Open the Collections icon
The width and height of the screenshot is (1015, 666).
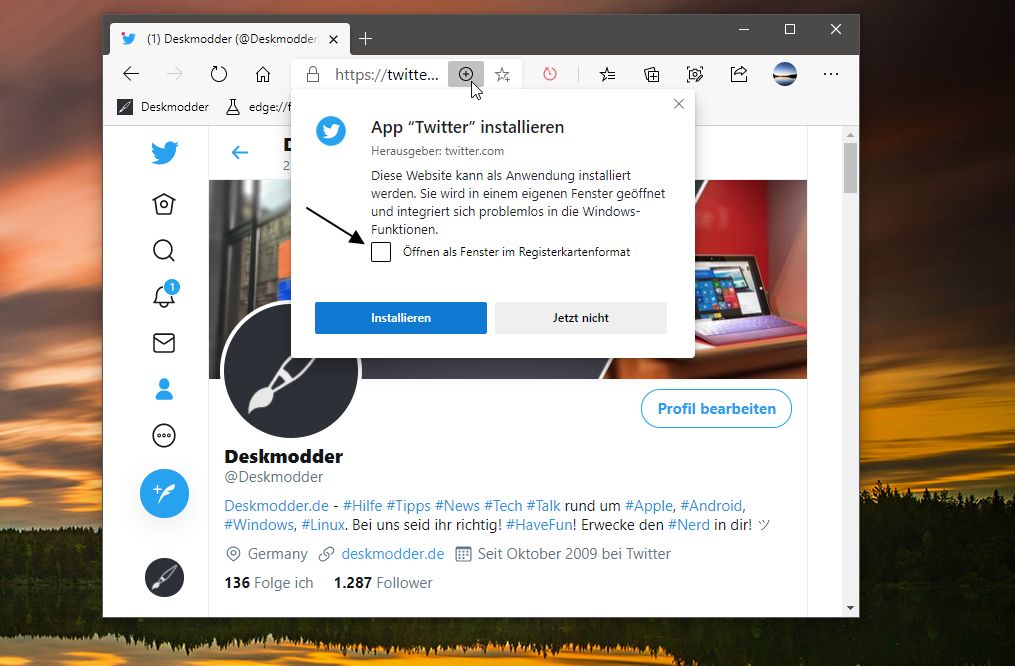(x=651, y=74)
